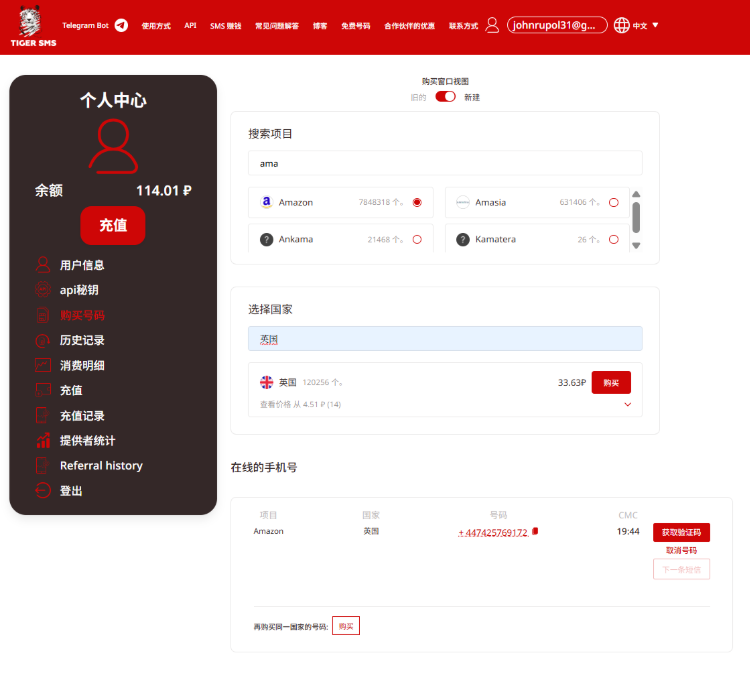This screenshot has width=750, height=691.
Task: Open the API menu item
Action: click(190, 25)
